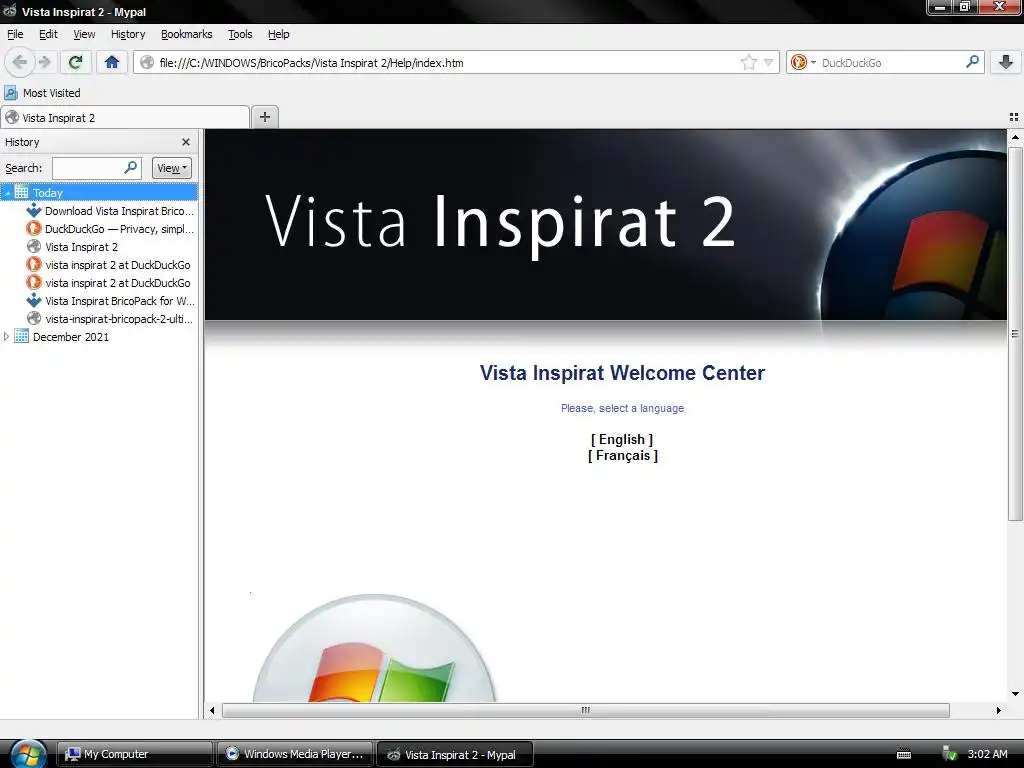Viewport: 1024px width, 768px height.
Task: Open the Most Visited bookmarks folder
Action: click(43, 93)
